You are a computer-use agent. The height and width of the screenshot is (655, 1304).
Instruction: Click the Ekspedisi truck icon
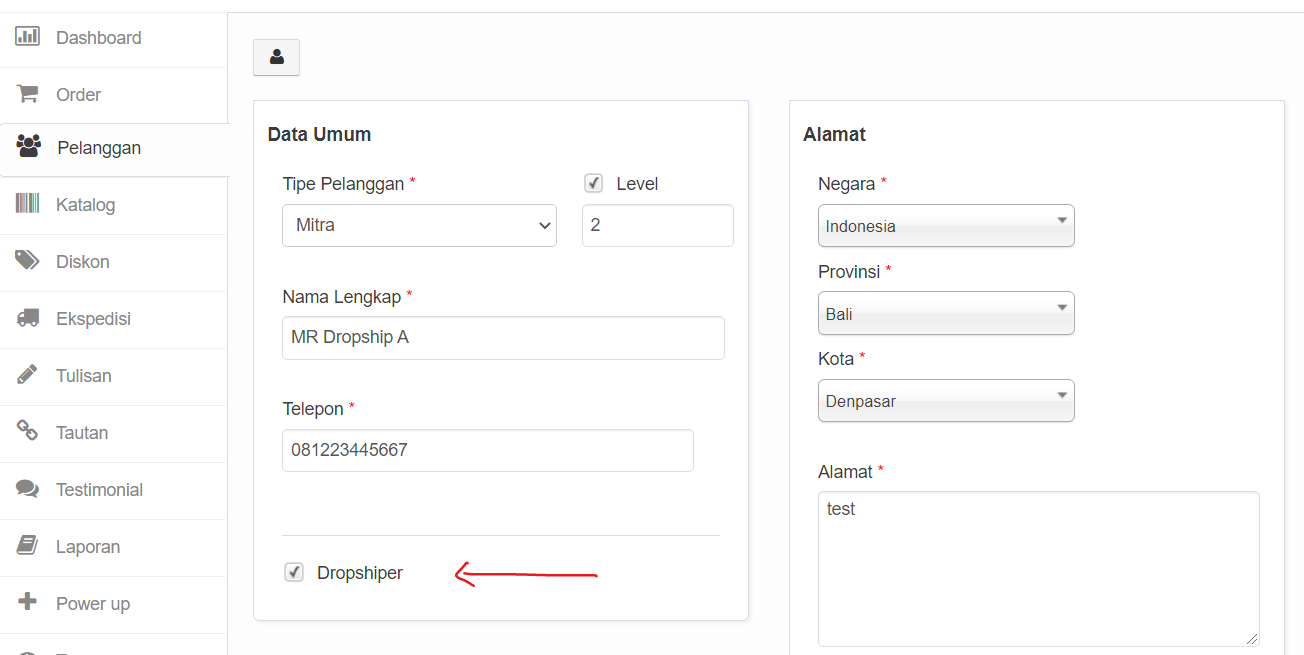coord(27,318)
